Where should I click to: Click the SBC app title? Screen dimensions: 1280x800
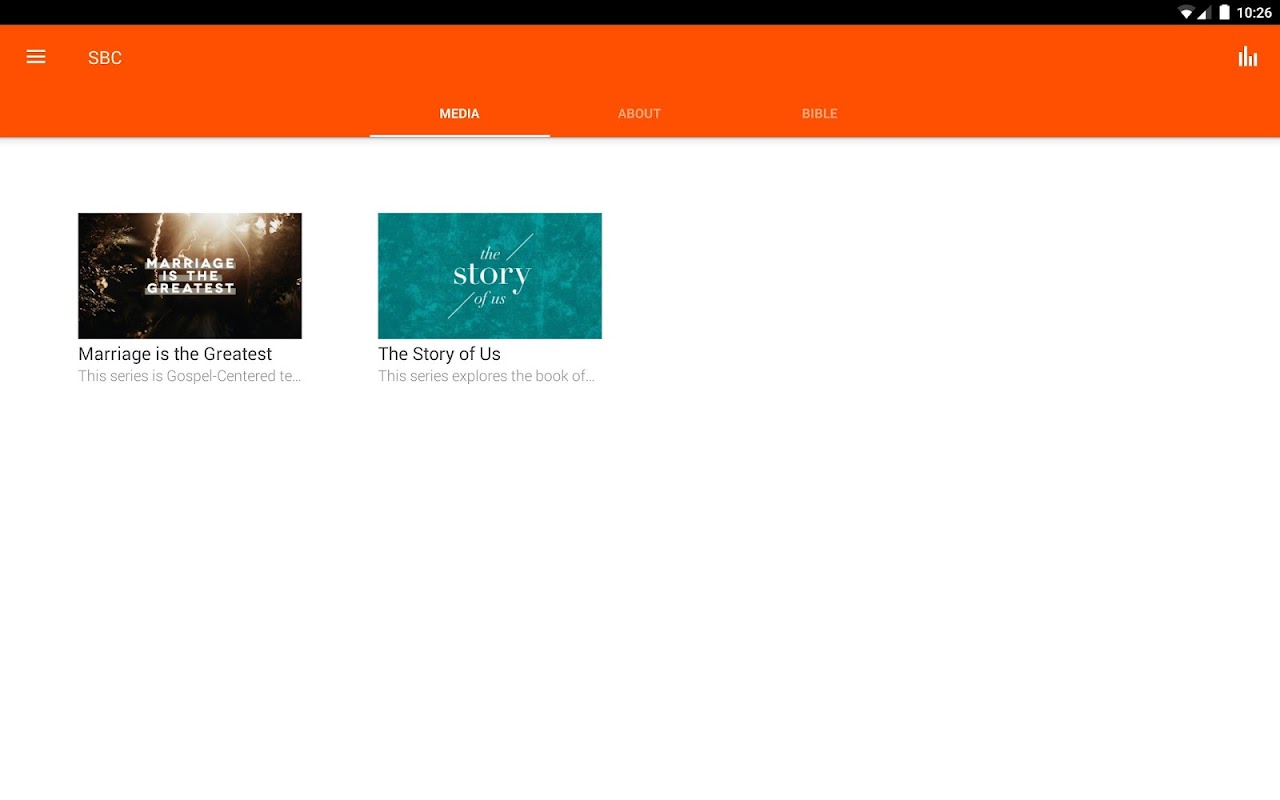click(x=105, y=58)
